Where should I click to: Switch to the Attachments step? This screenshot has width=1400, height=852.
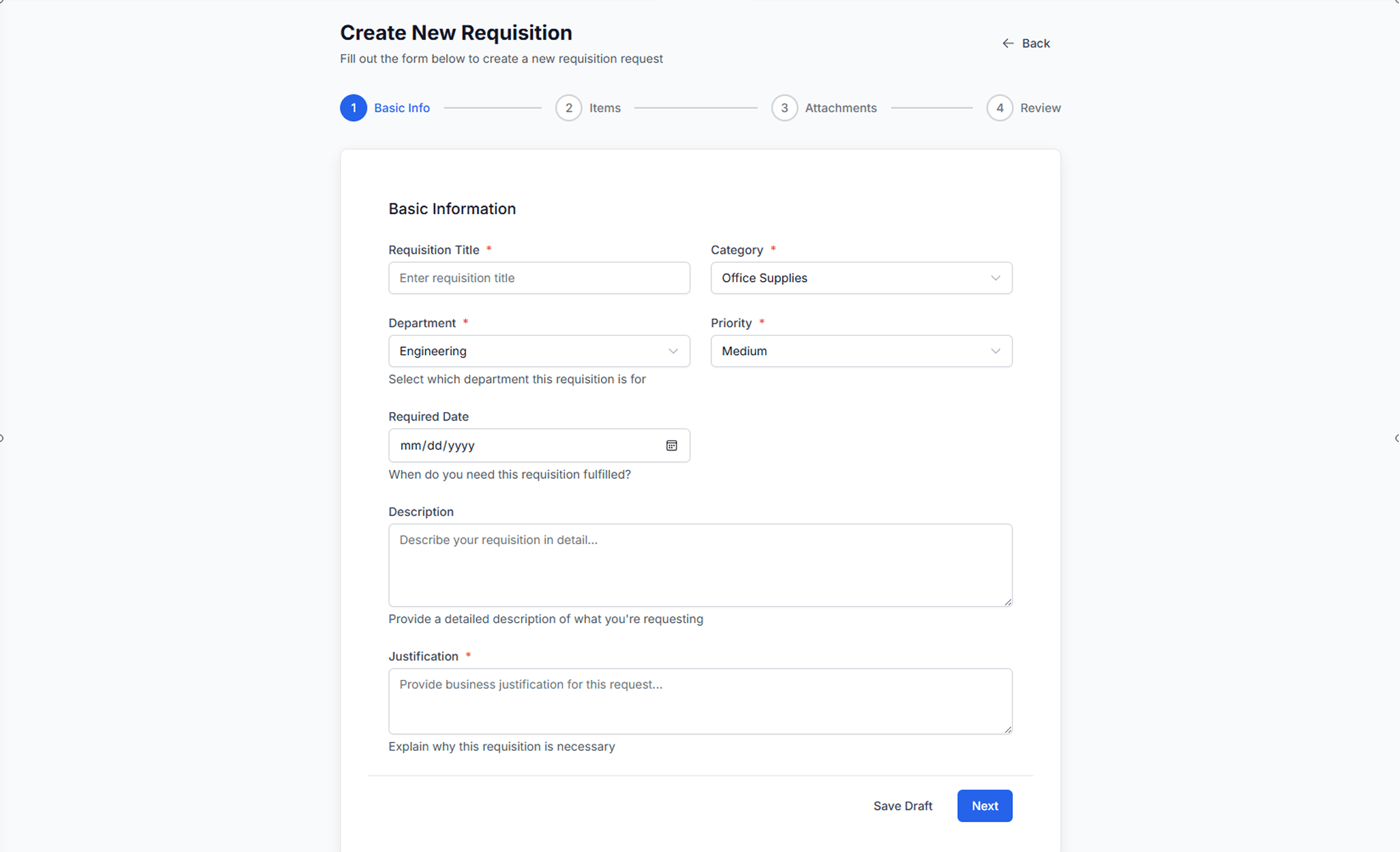[x=841, y=108]
